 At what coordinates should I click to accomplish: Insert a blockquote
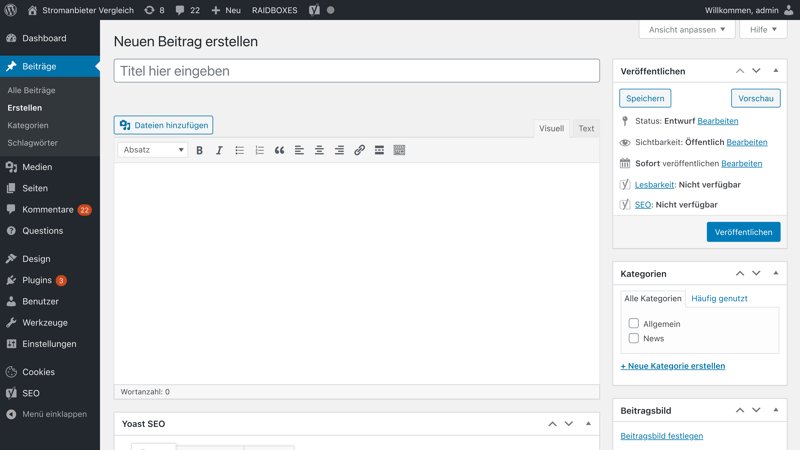(279, 150)
